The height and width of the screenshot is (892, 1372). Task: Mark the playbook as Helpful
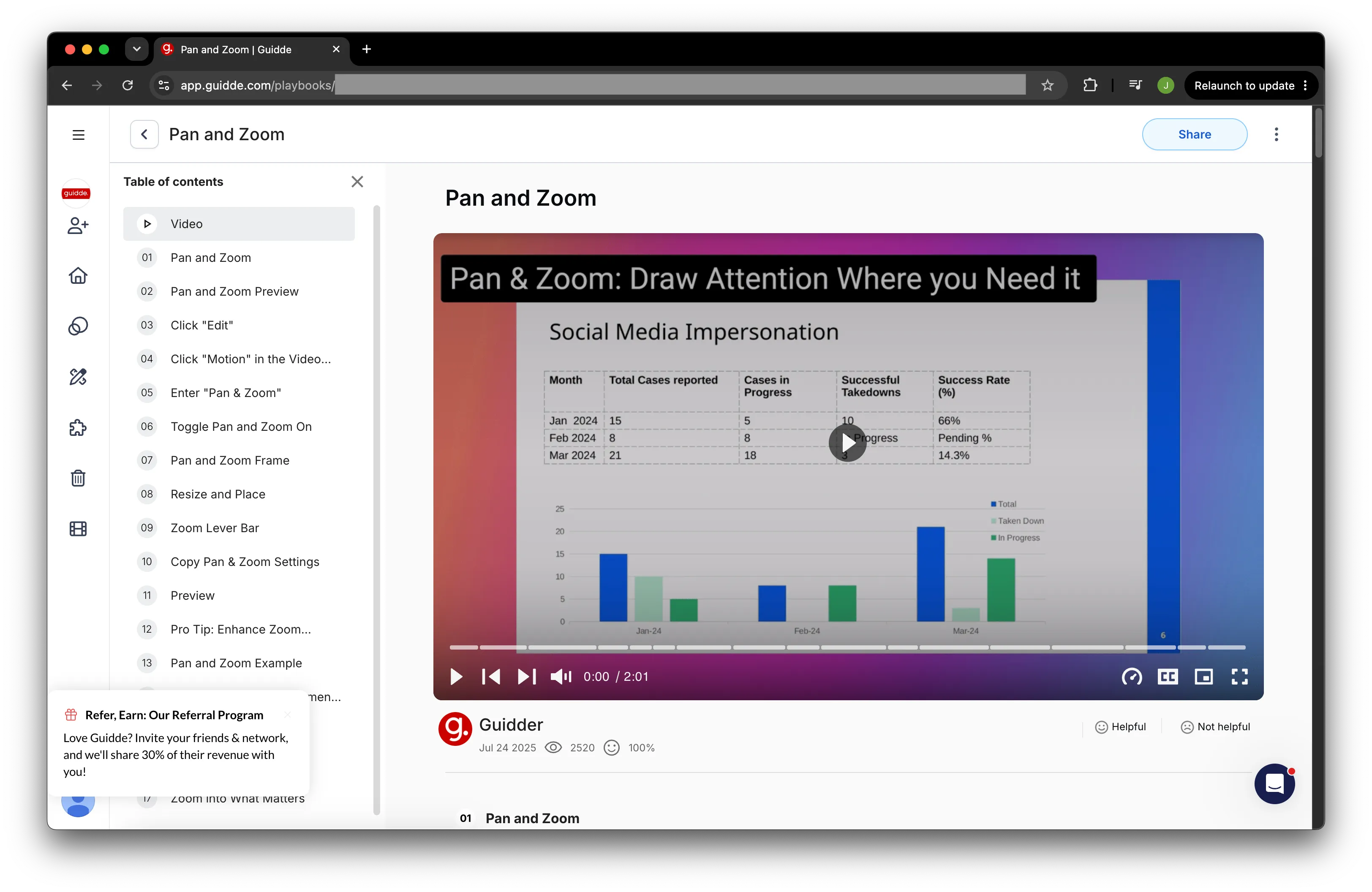point(1120,727)
